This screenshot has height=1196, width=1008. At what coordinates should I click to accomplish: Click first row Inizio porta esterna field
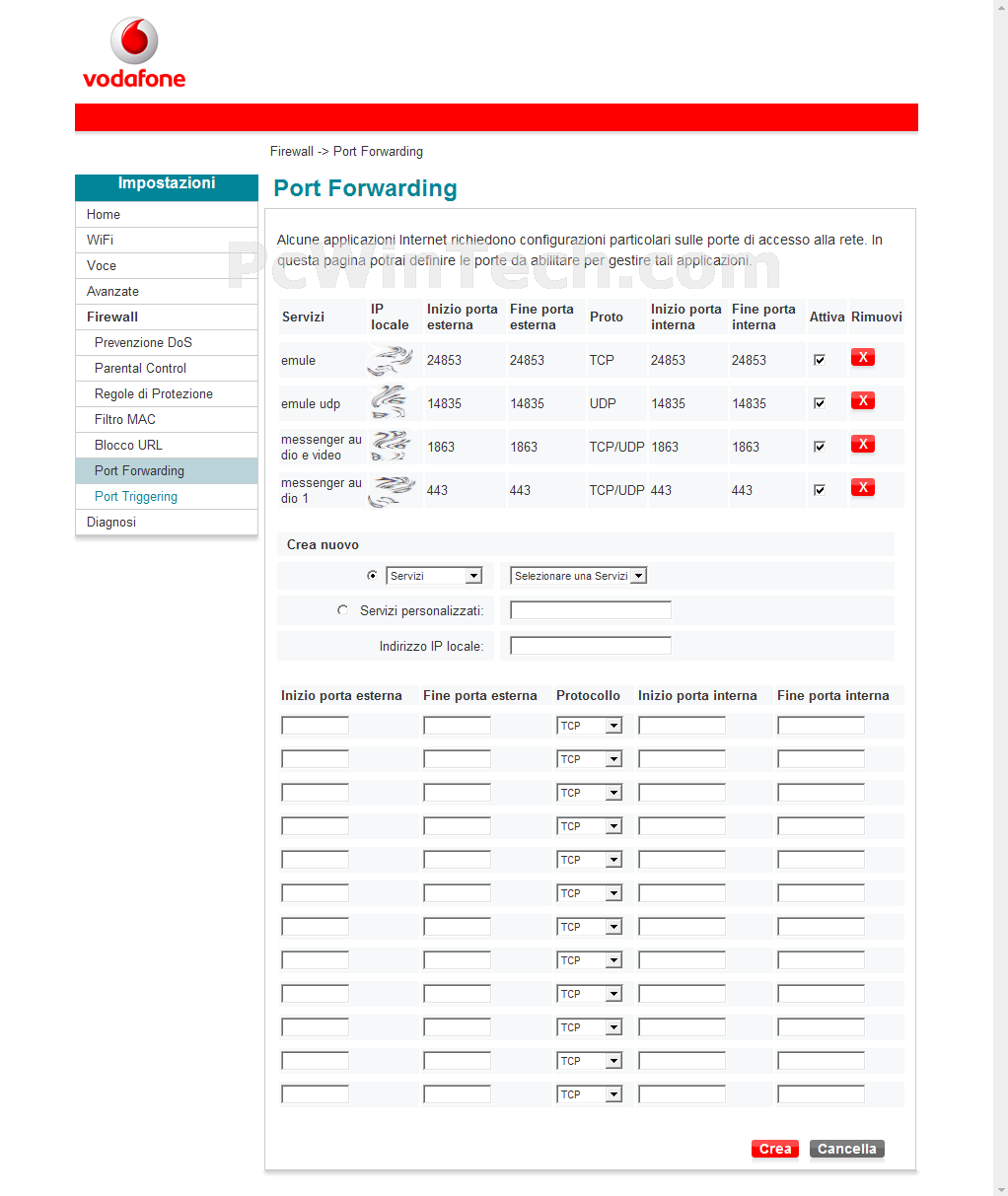[x=316, y=726]
